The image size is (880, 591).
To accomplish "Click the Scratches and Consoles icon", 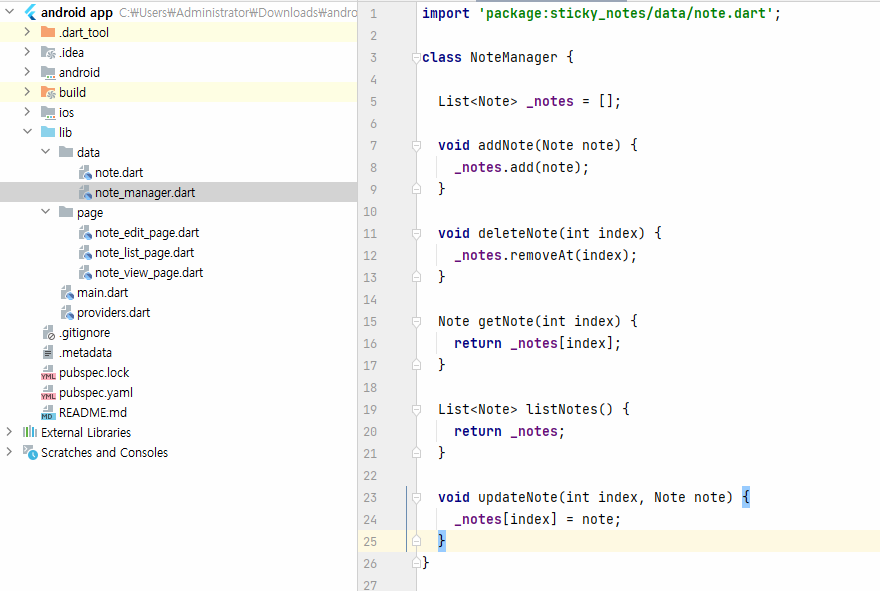I will pos(30,453).
